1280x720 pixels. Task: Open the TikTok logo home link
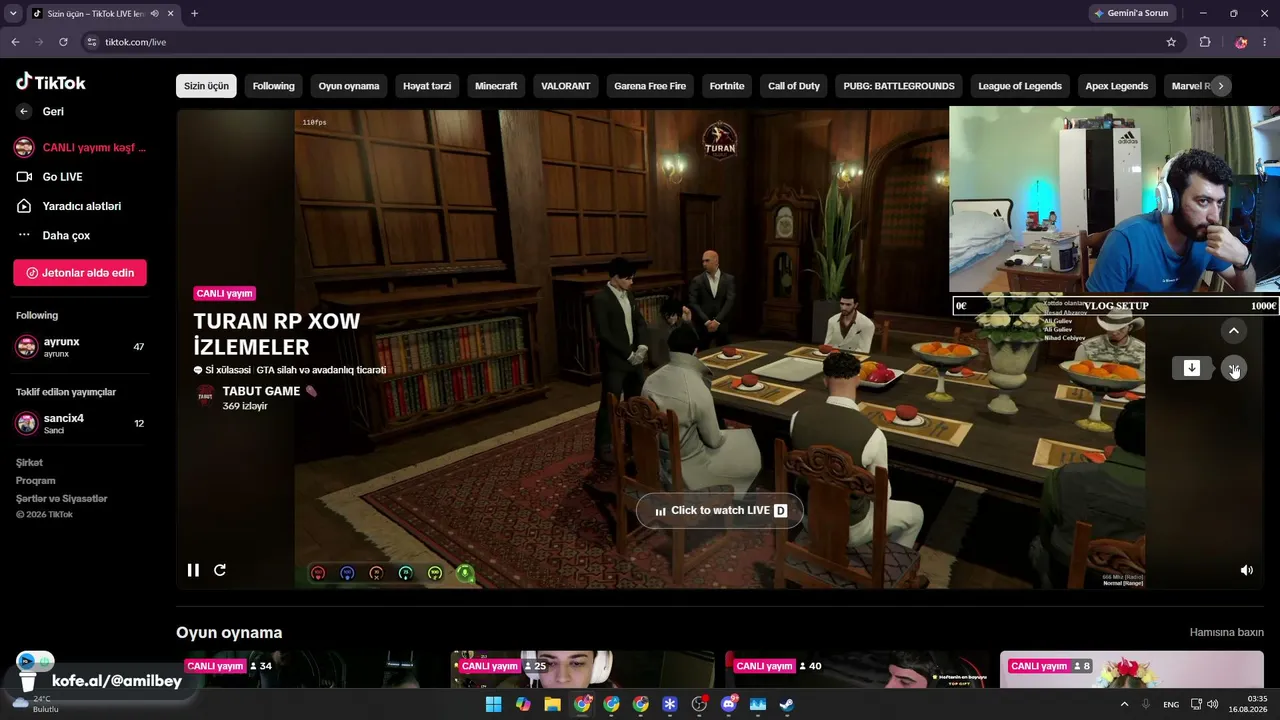(x=51, y=82)
